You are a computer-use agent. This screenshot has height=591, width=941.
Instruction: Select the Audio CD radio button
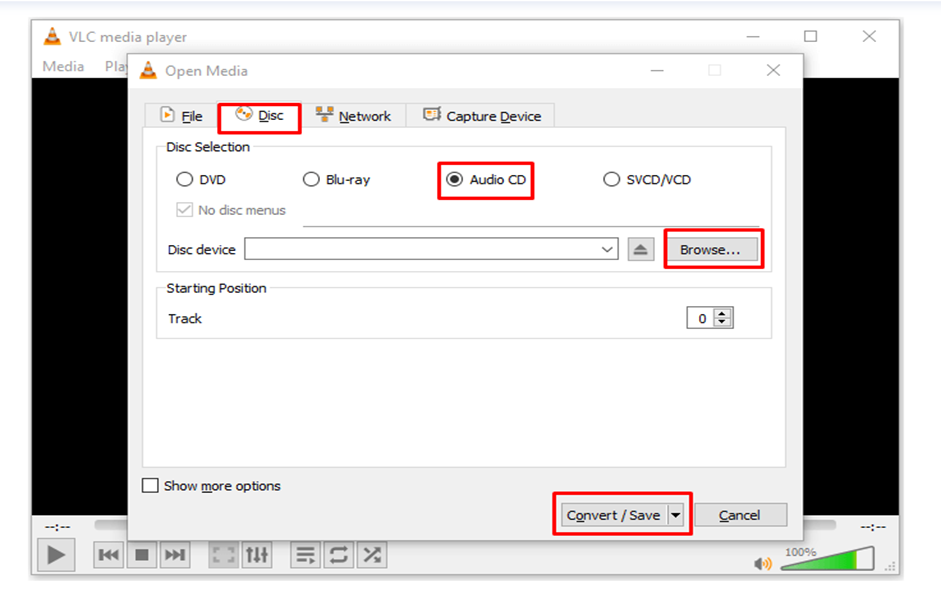(x=454, y=179)
